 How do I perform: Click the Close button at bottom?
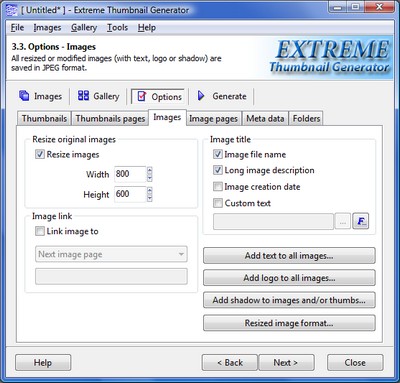355,362
